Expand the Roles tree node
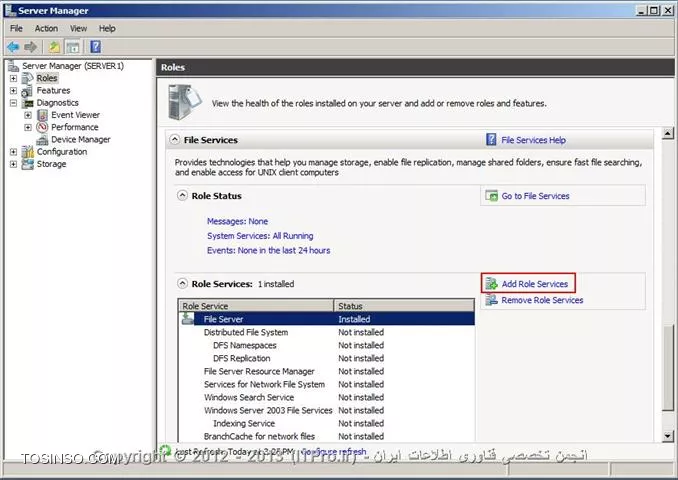Image resolution: width=678 pixels, height=480 pixels. coord(13,78)
